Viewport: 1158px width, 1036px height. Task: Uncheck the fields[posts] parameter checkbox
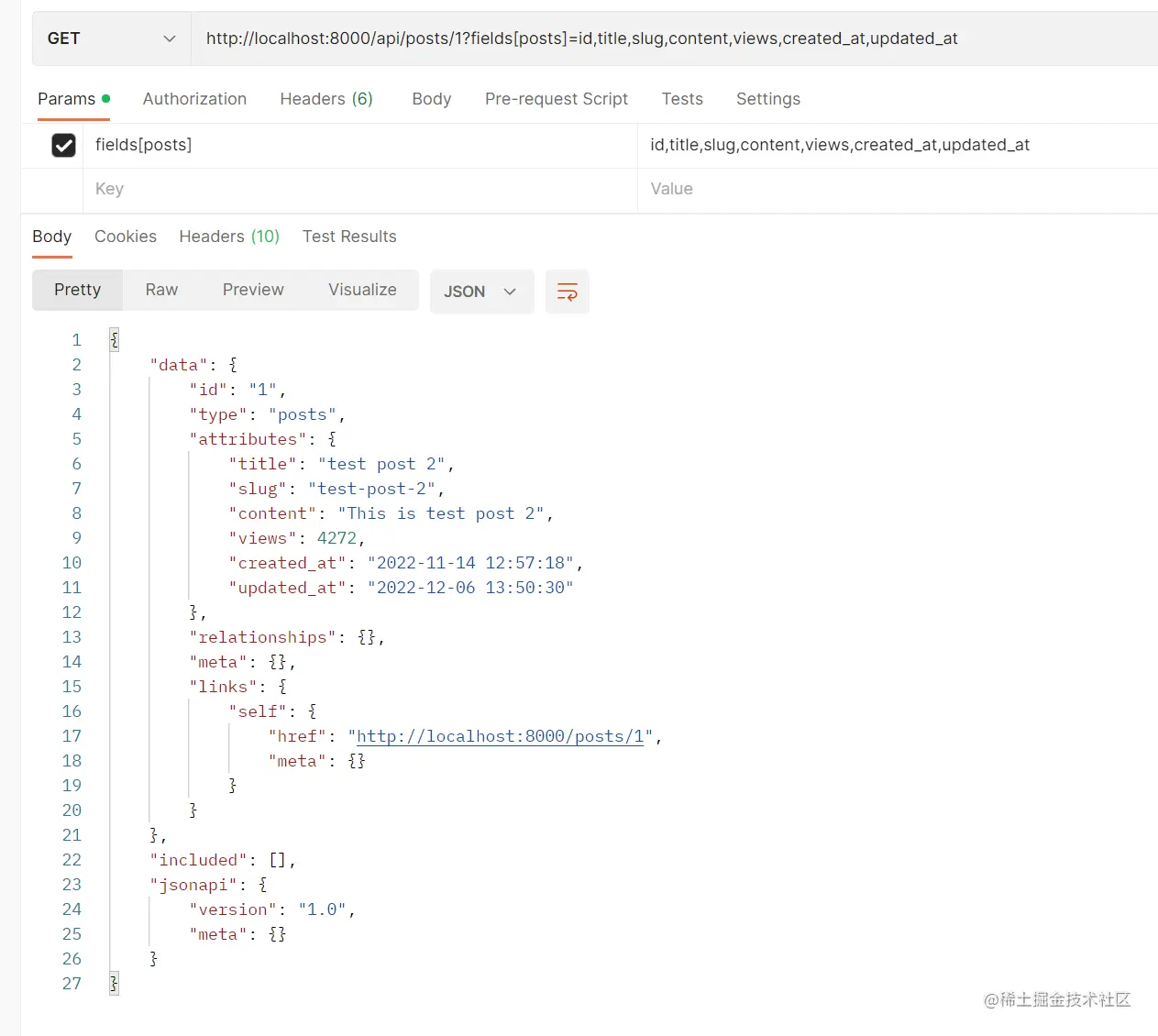(x=63, y=145)
